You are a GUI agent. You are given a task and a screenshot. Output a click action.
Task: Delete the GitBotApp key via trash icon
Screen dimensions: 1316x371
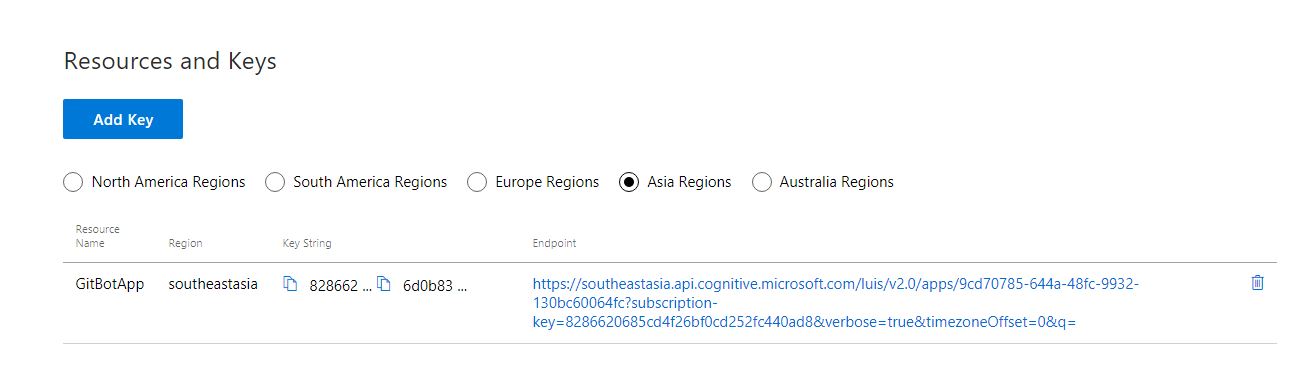(1258, 283)
